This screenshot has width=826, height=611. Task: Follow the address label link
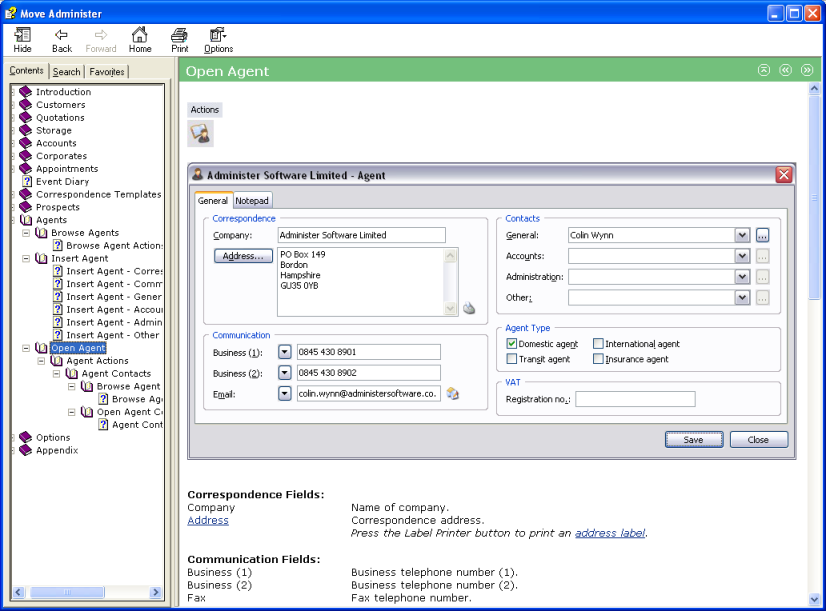click(x=609, y=533)
